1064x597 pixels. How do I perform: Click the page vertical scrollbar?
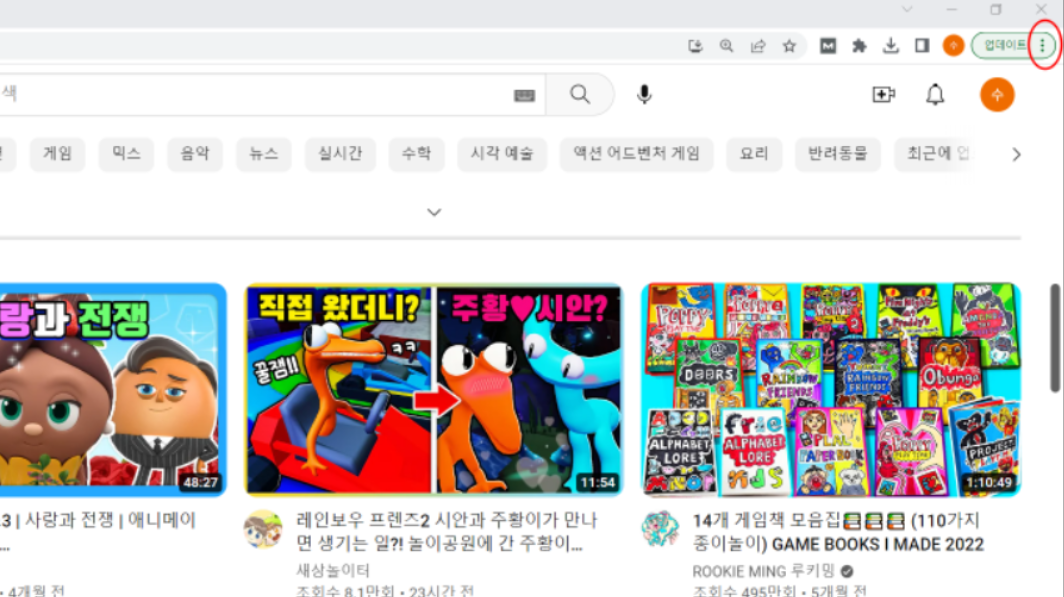1055,338
